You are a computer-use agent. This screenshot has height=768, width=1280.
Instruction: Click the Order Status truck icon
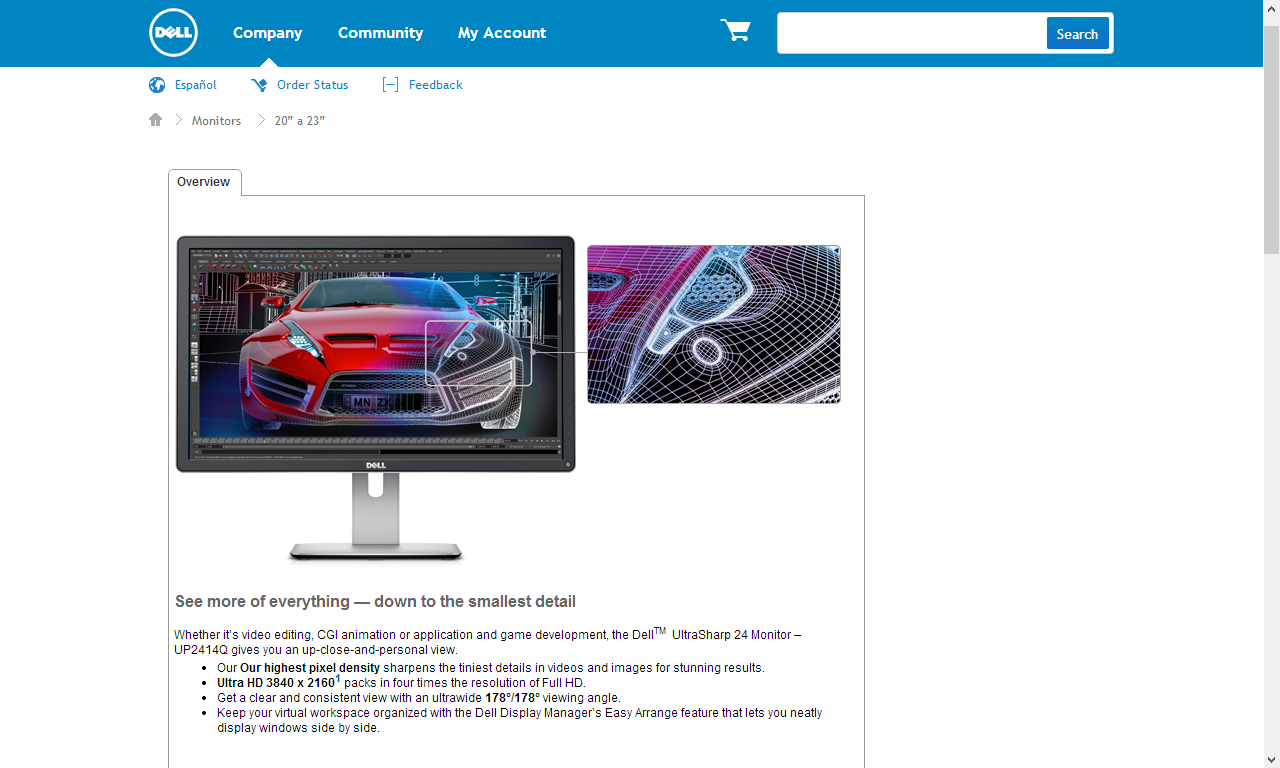pyautogui.click(x=259, y=85)
